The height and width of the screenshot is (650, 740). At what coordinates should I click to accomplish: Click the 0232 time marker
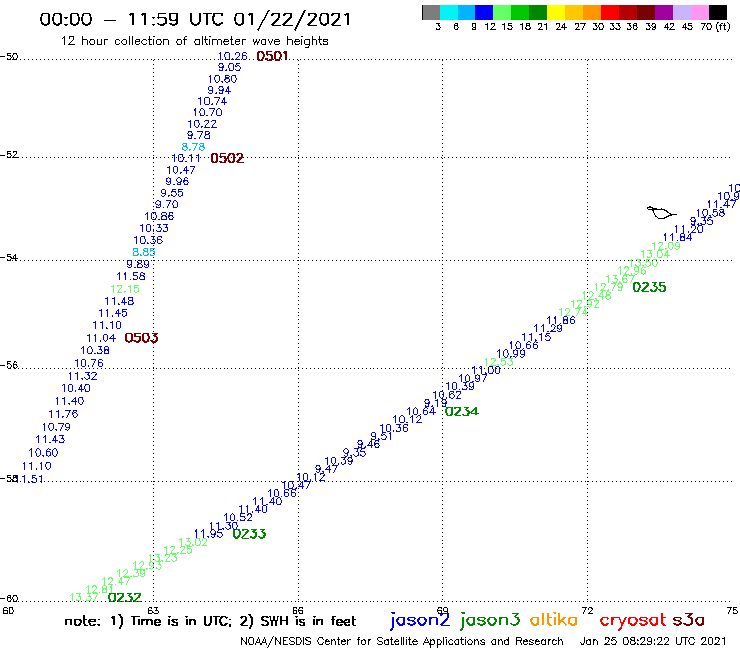pyautogui.click(x=125, y=597)
